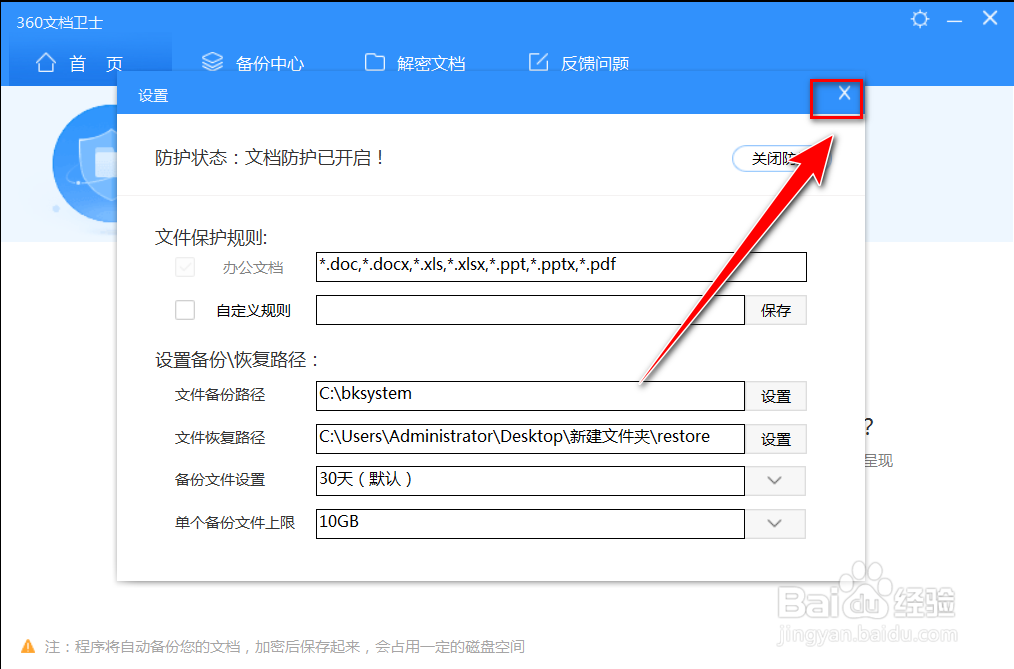Click the home house icon

tap(46, 63)
